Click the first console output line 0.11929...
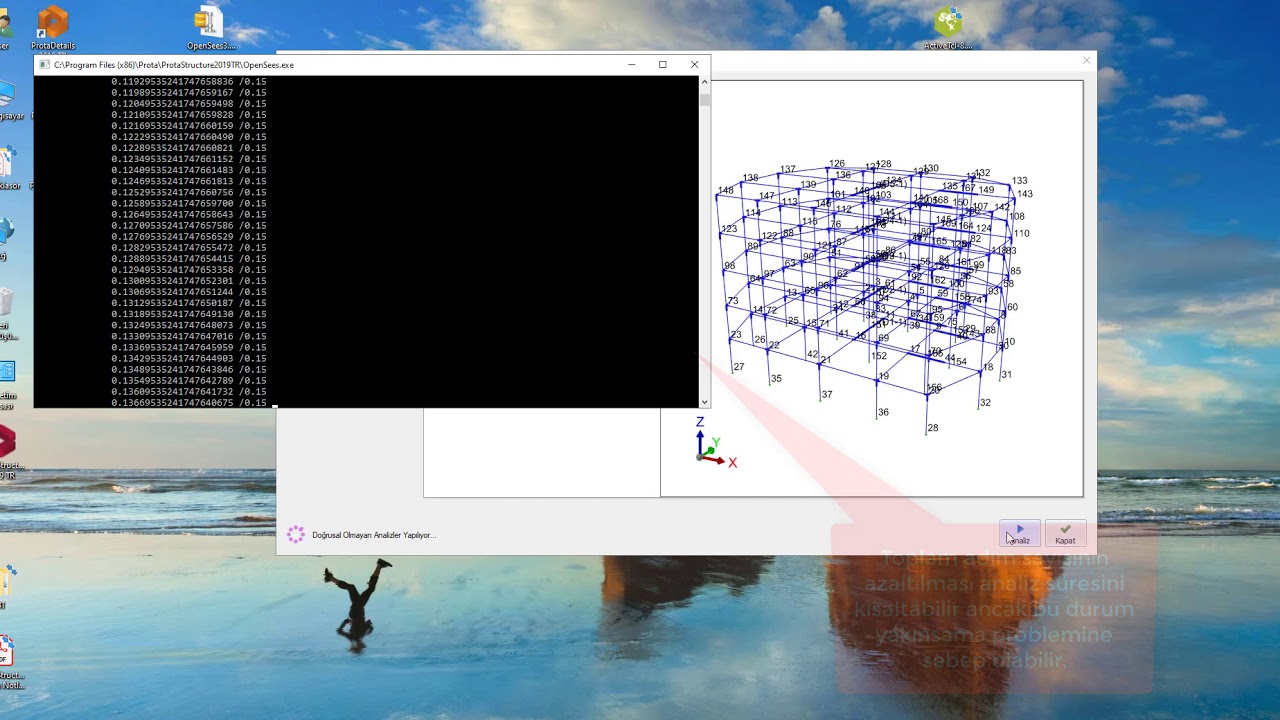The height and width of the screenshot is (720, 1280). [x=188, y=81]
